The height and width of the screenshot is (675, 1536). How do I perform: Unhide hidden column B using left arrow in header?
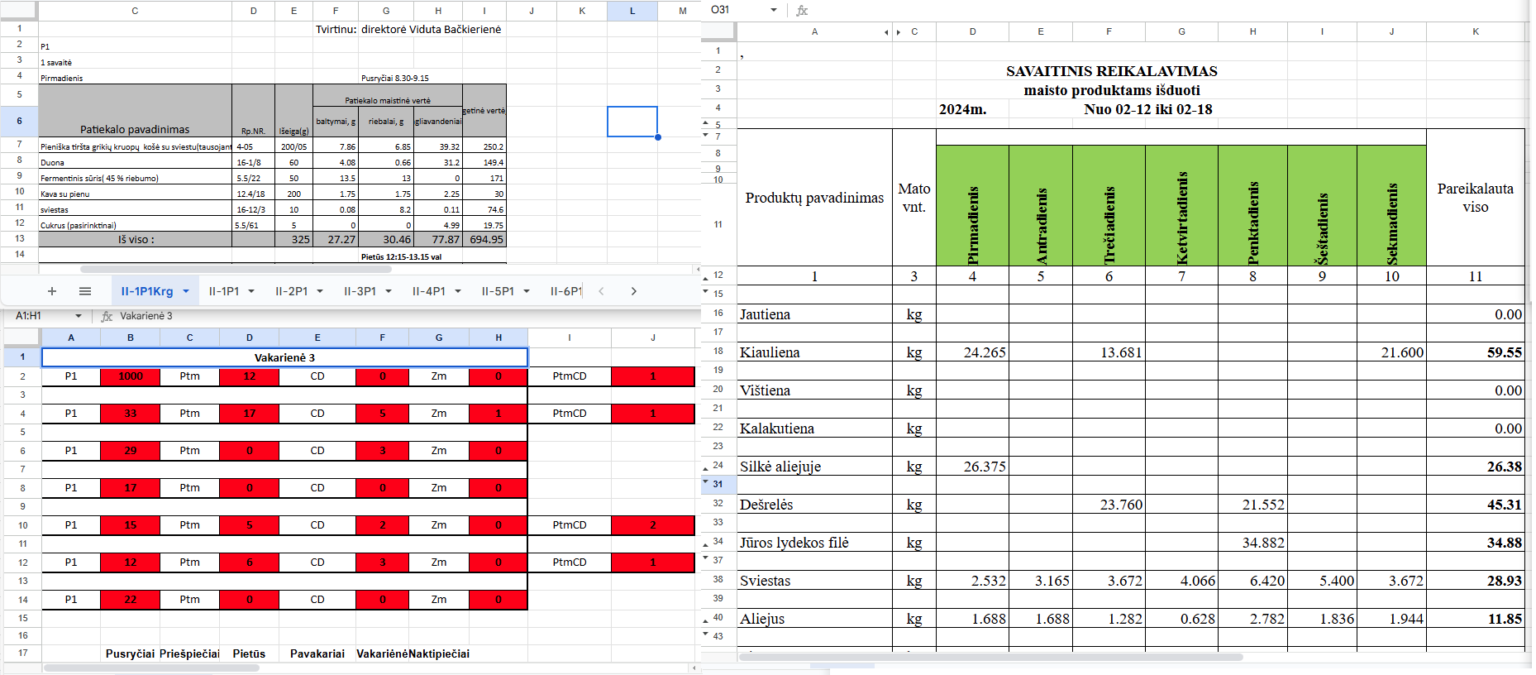(887, 32)
